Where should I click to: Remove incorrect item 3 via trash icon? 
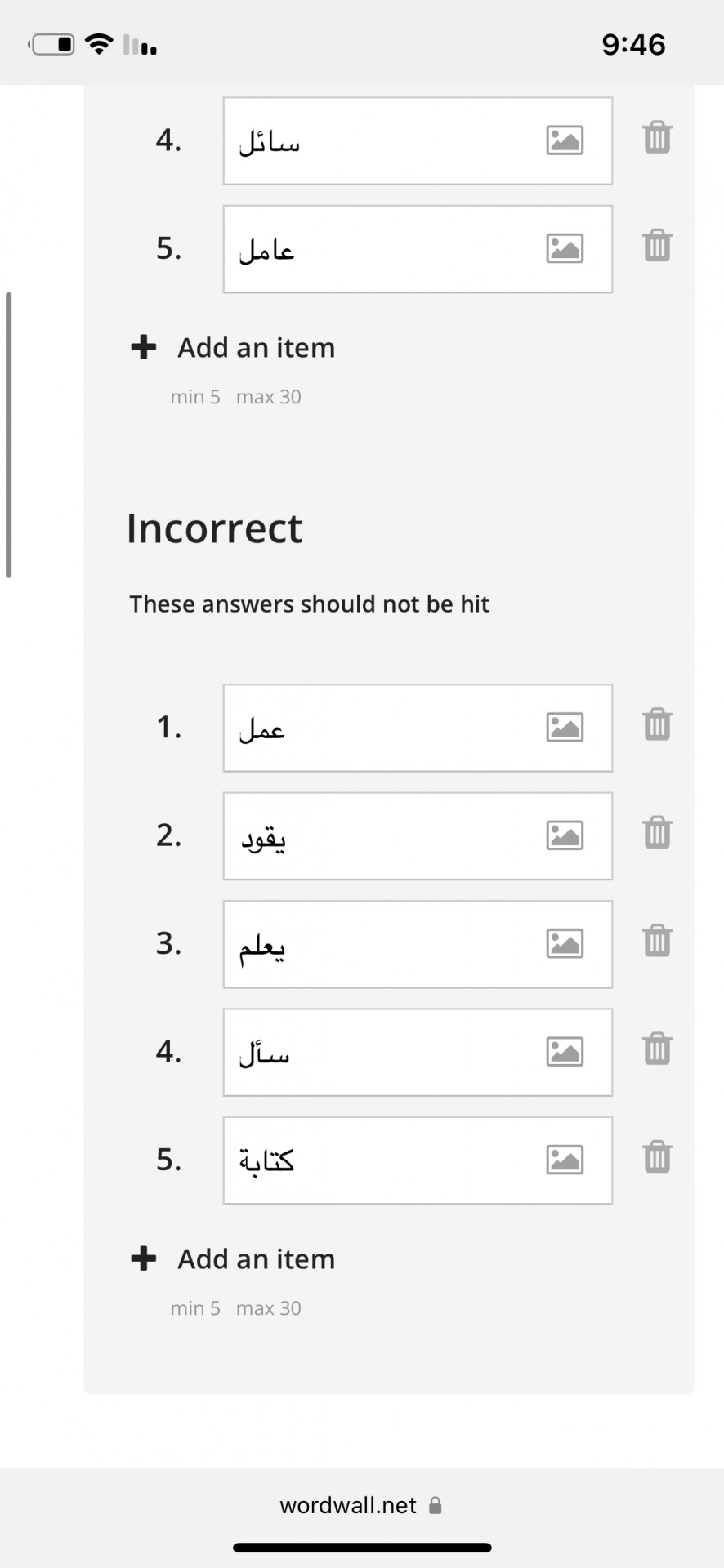657,941
